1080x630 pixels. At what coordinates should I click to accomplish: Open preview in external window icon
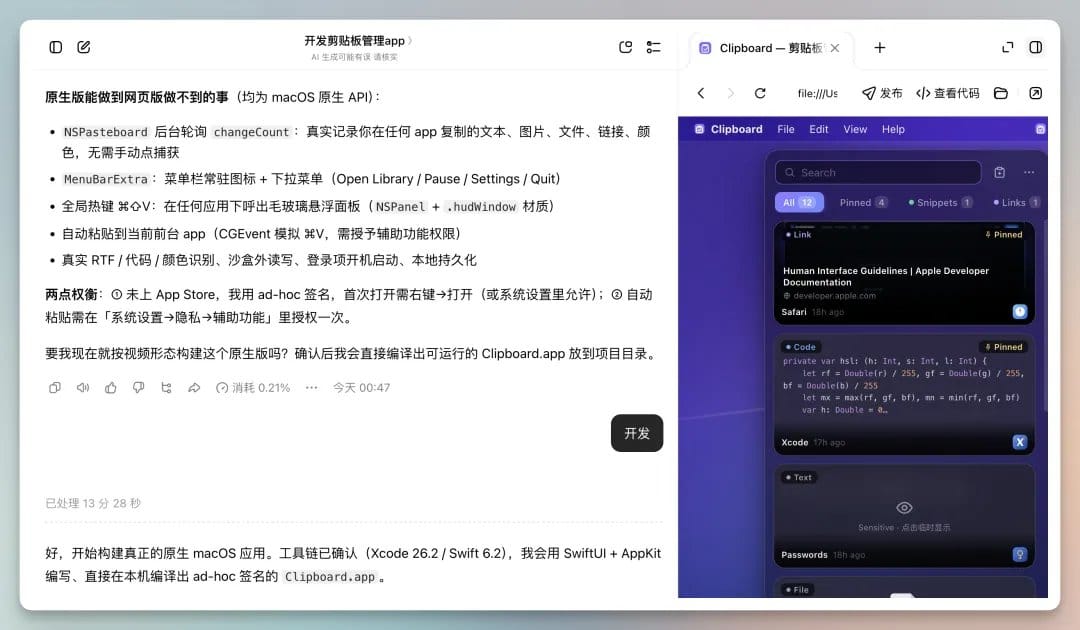1035,93
